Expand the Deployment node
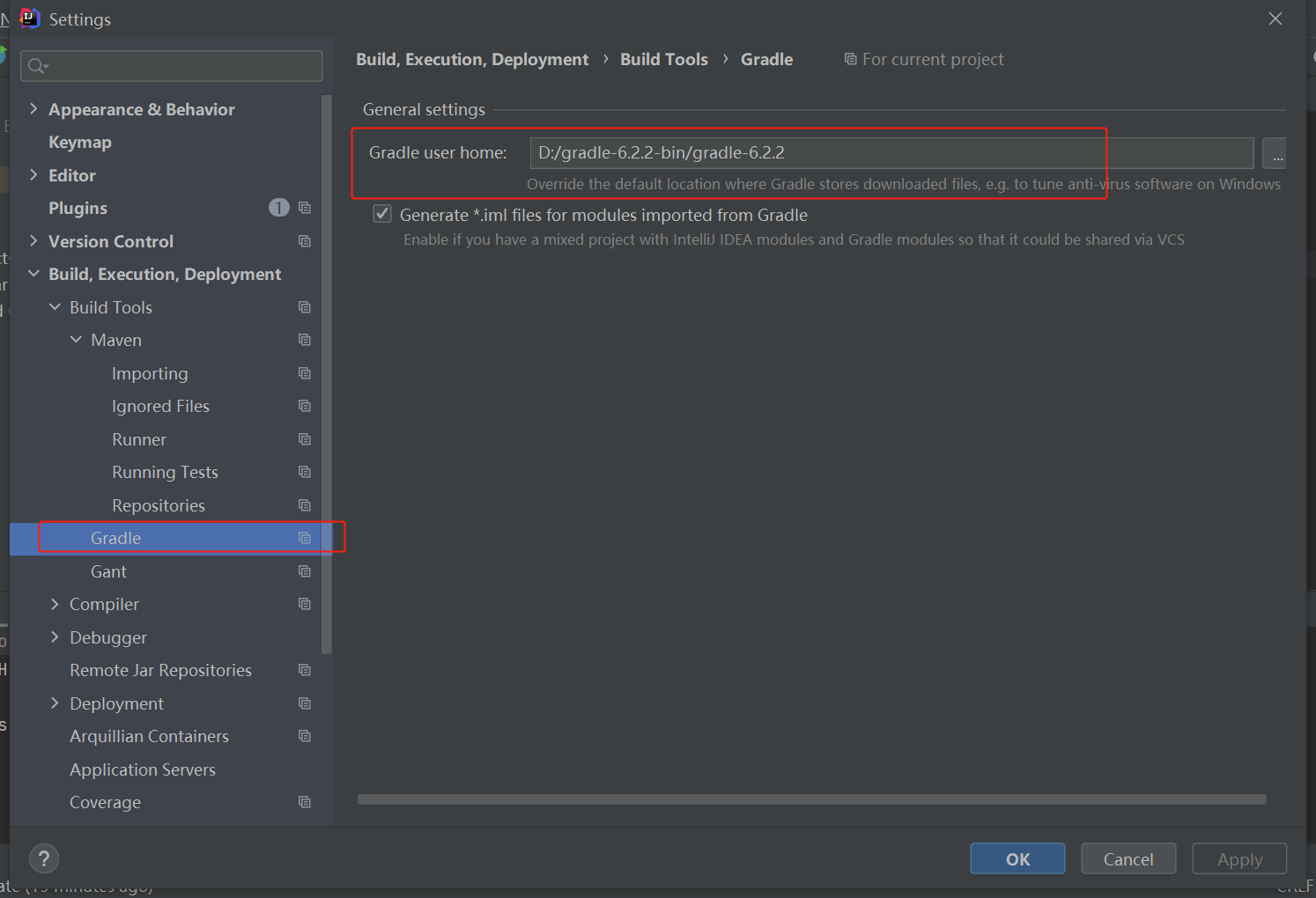 click(x=55, y=703)
